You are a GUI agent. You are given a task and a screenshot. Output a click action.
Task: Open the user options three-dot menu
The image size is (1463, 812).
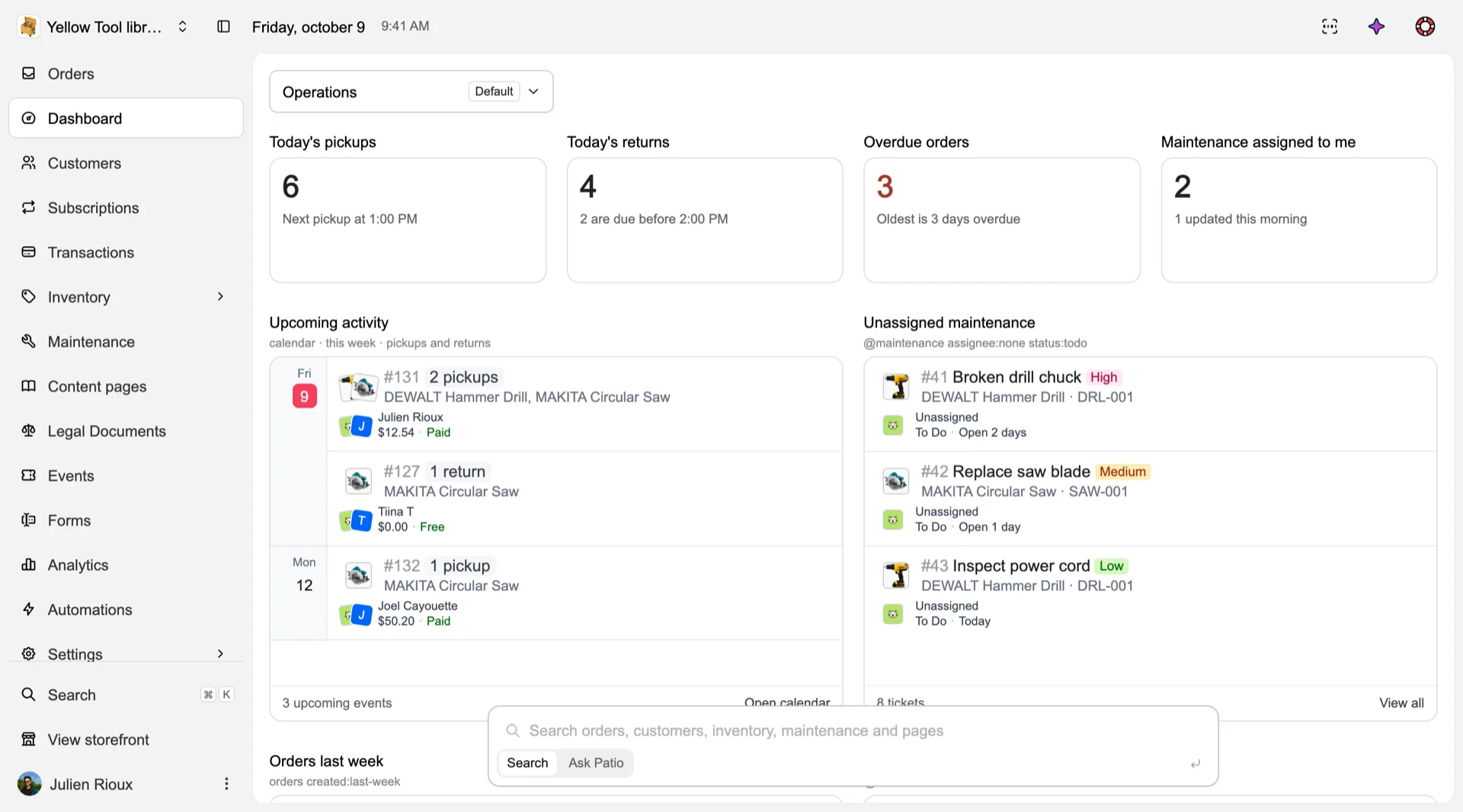click(x=226, y=784)
